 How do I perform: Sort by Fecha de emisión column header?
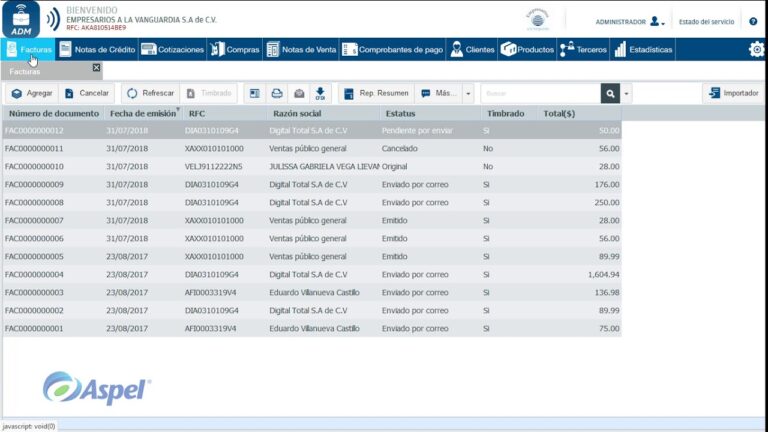(x=143, y=113)
